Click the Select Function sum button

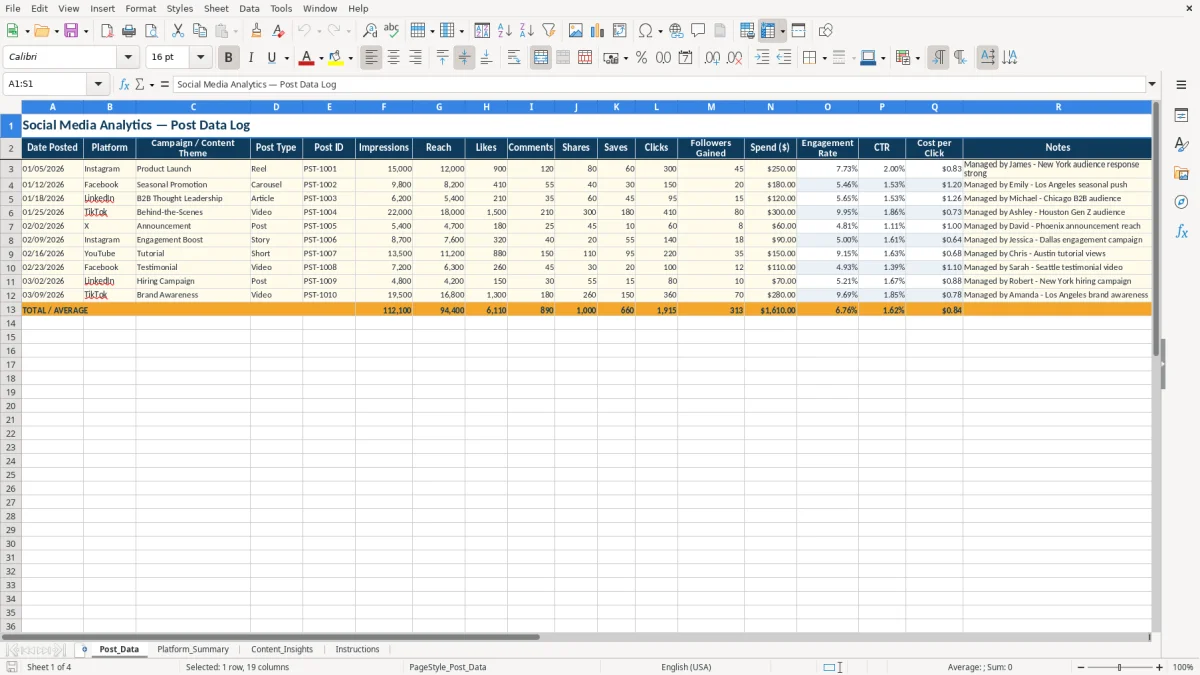pyautogui.click(x=139, y=84)
